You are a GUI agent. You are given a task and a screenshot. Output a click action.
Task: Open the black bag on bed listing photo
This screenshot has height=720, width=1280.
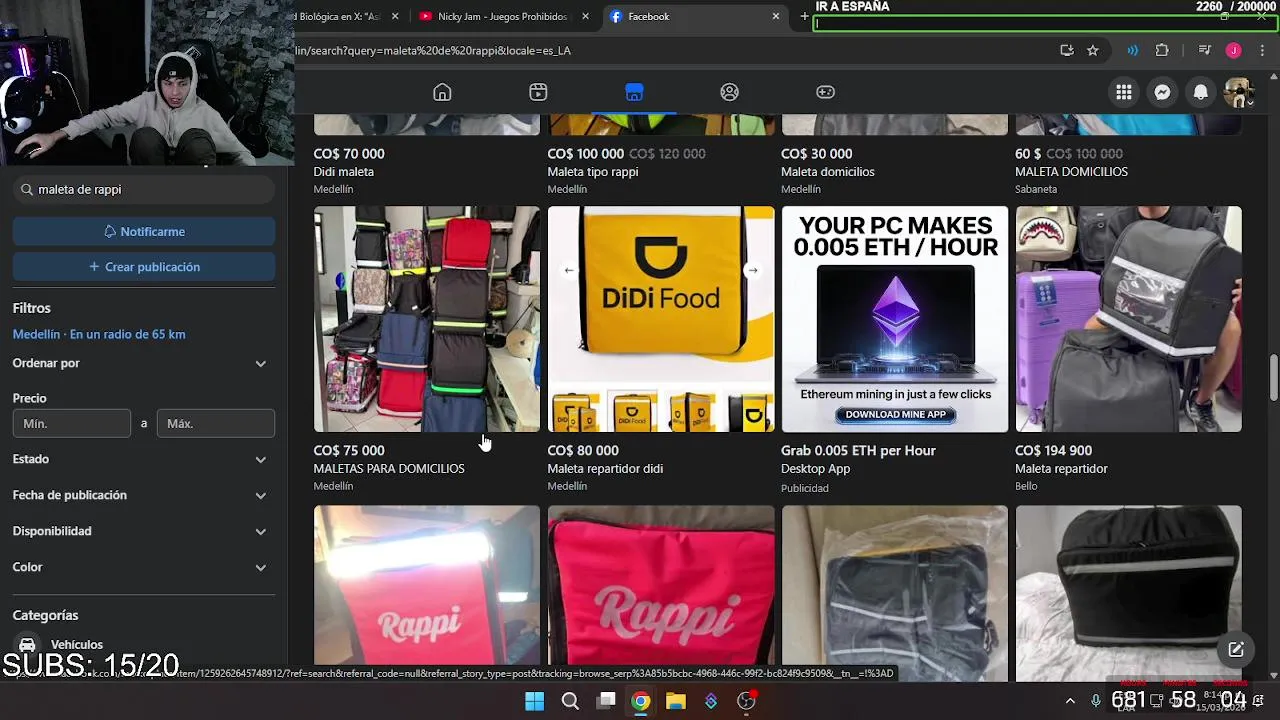(x=1129, y=585)
